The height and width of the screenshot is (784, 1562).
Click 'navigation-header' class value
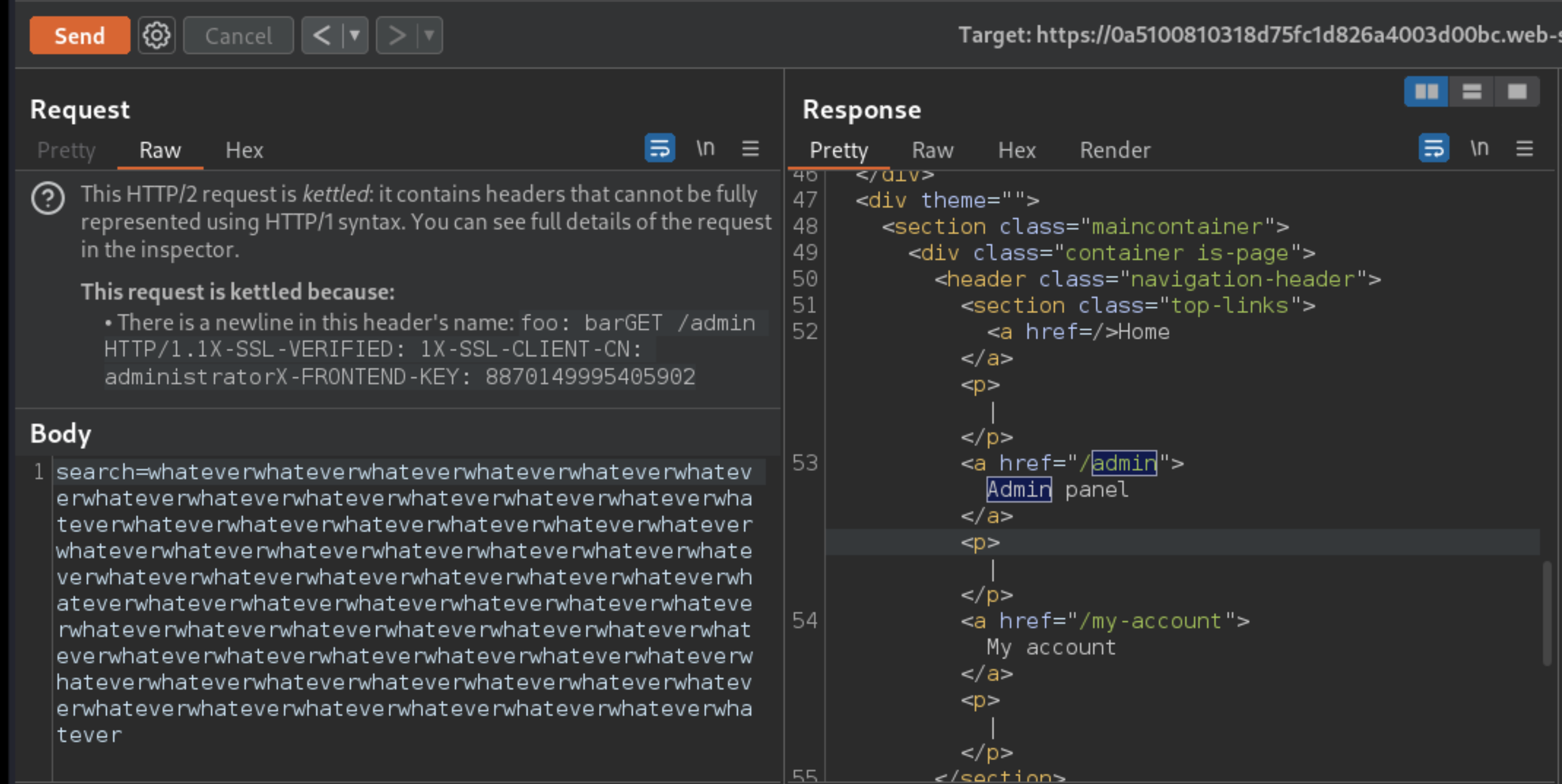pyautogui.click(x=1243, y=279)
